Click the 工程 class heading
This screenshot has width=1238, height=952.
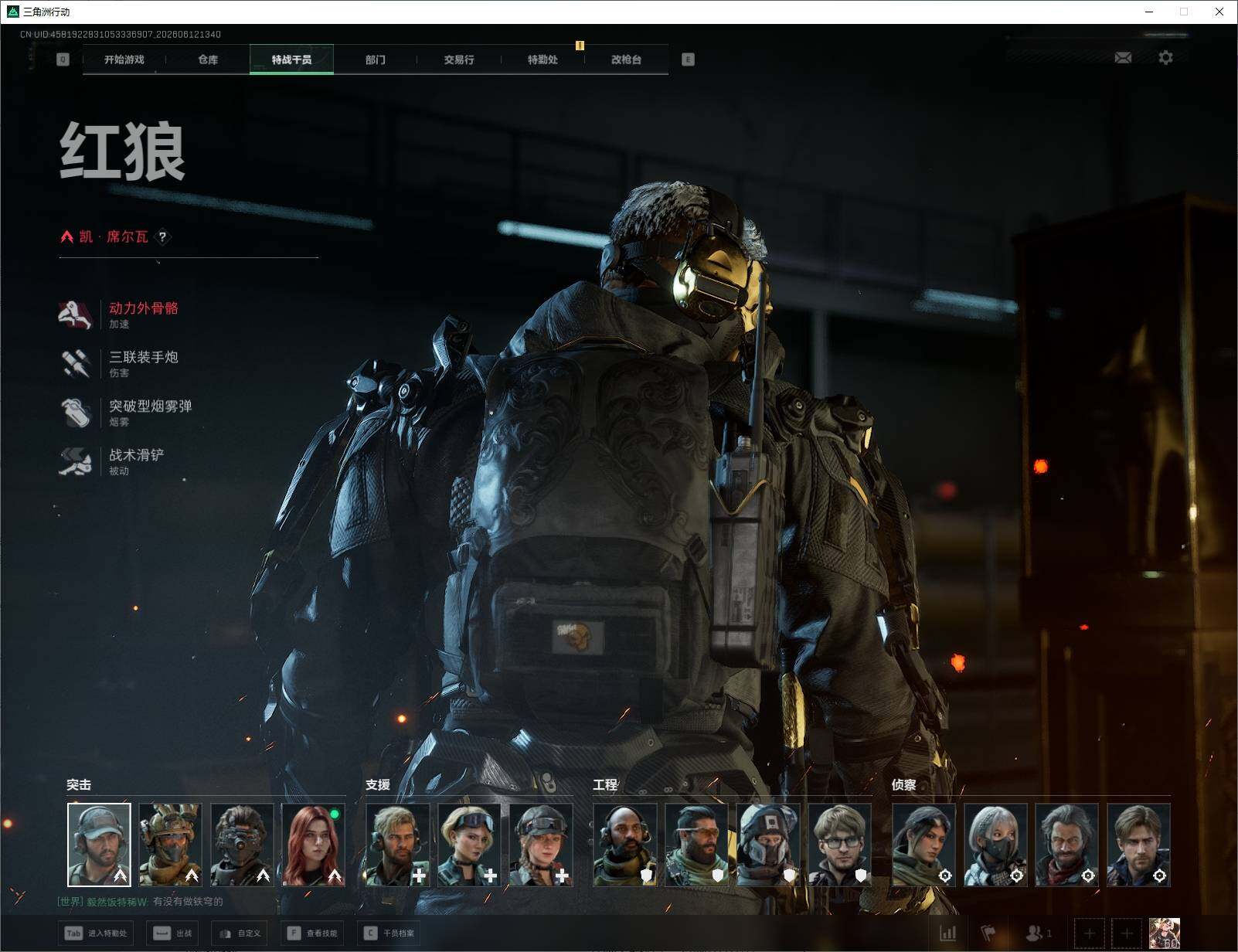(x=605, y=784)
